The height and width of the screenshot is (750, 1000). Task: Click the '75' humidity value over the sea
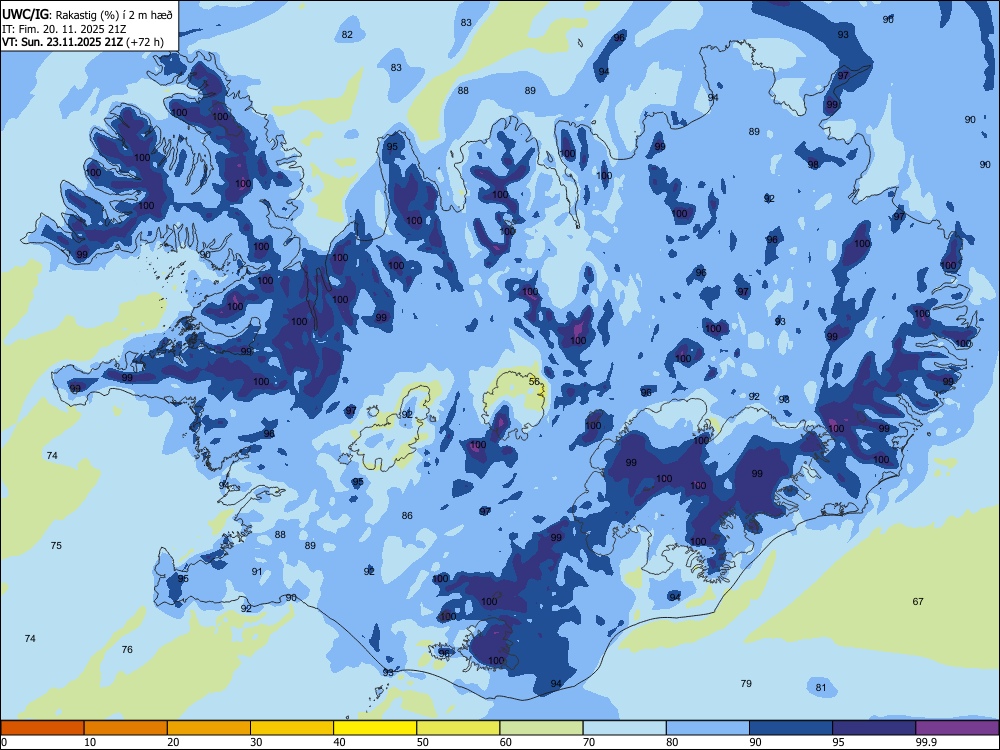(x=56, y=545)
